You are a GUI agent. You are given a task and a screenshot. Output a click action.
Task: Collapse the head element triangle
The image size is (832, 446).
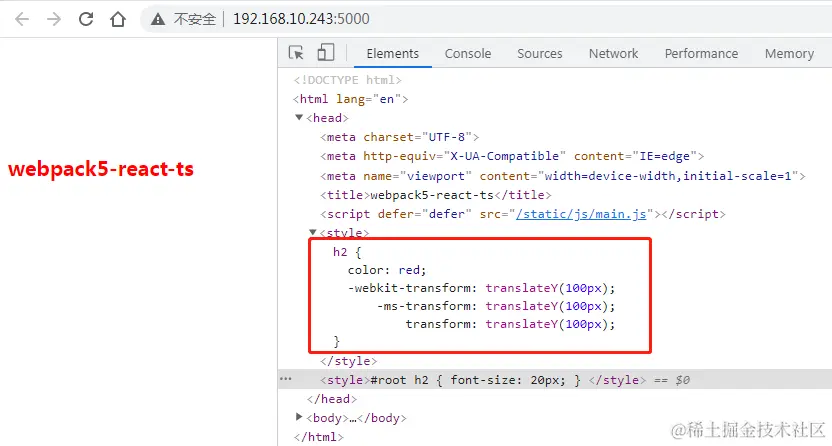(299, 117)
